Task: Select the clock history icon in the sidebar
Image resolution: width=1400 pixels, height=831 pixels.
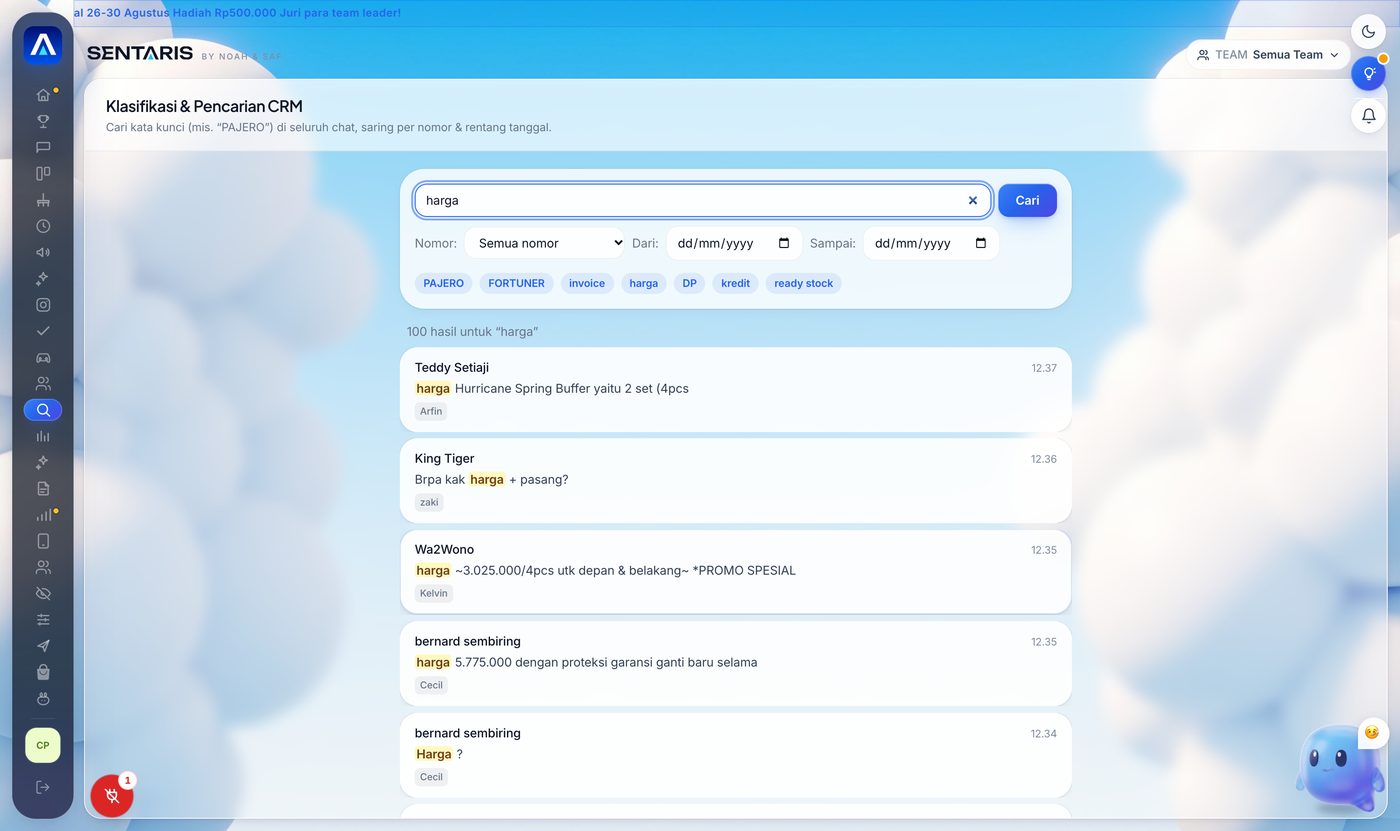Action: [x=43, y=226]
